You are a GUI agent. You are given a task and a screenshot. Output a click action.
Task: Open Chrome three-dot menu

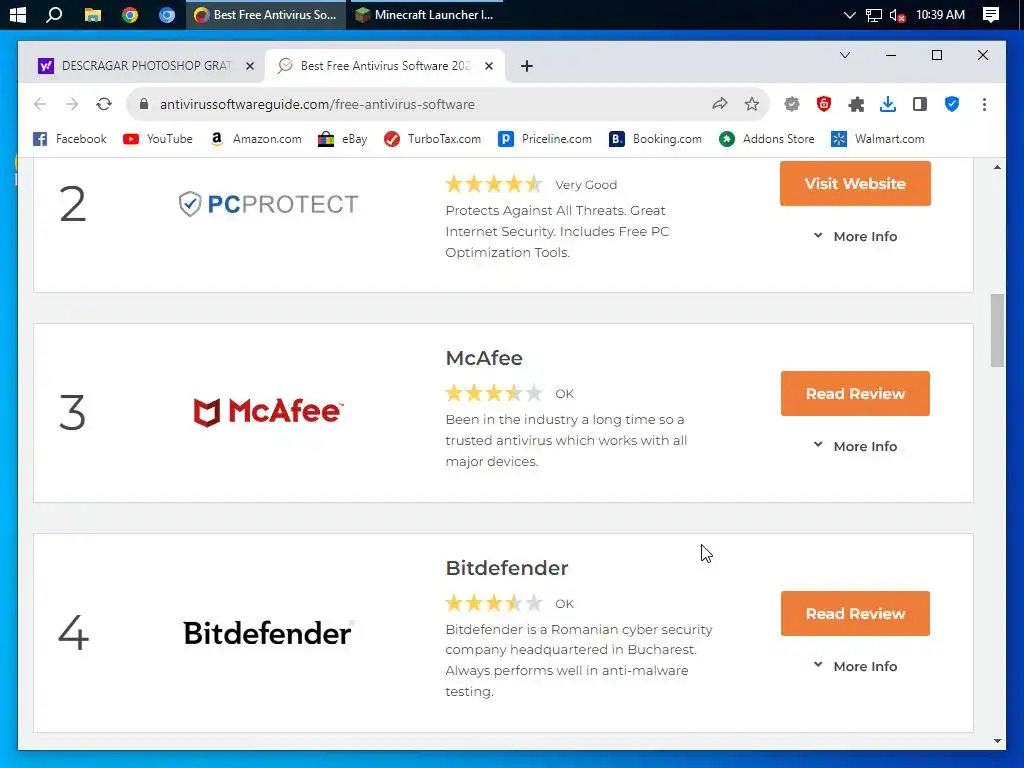coord(984,104)
